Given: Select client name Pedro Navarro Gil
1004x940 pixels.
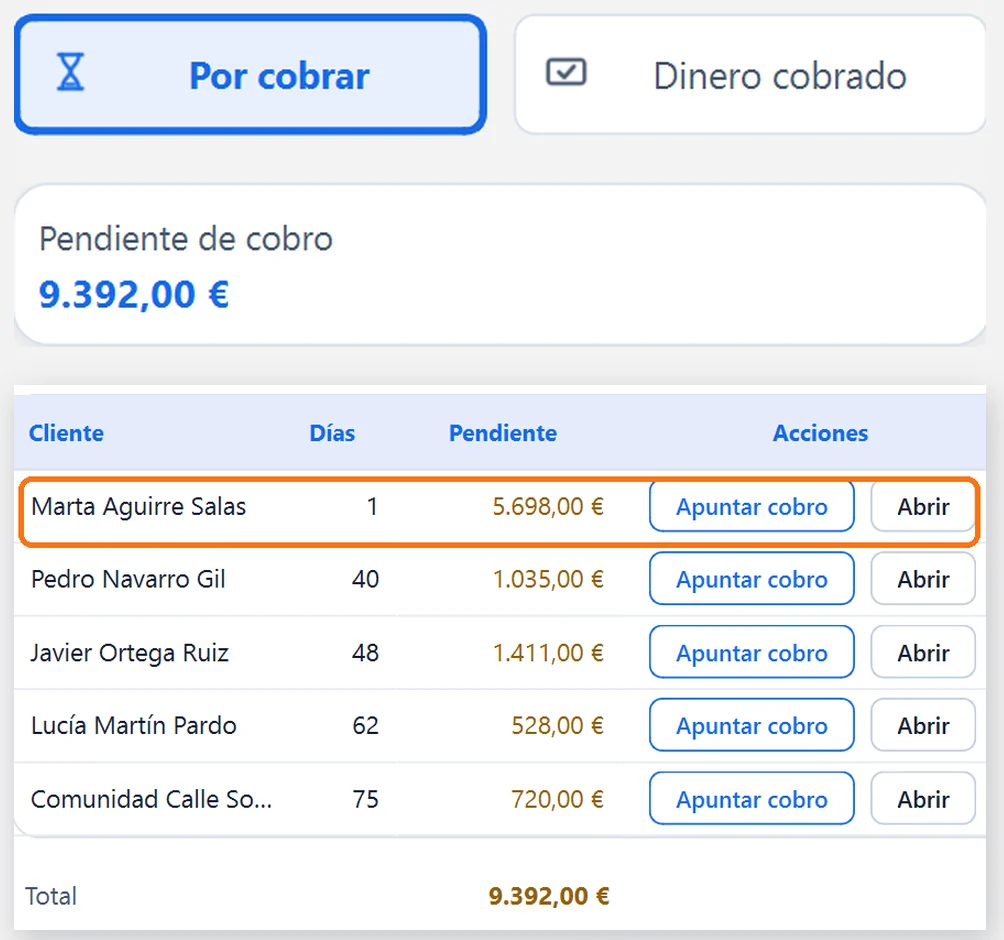Looking at the screenshot, I should click(x=128, y=579).
